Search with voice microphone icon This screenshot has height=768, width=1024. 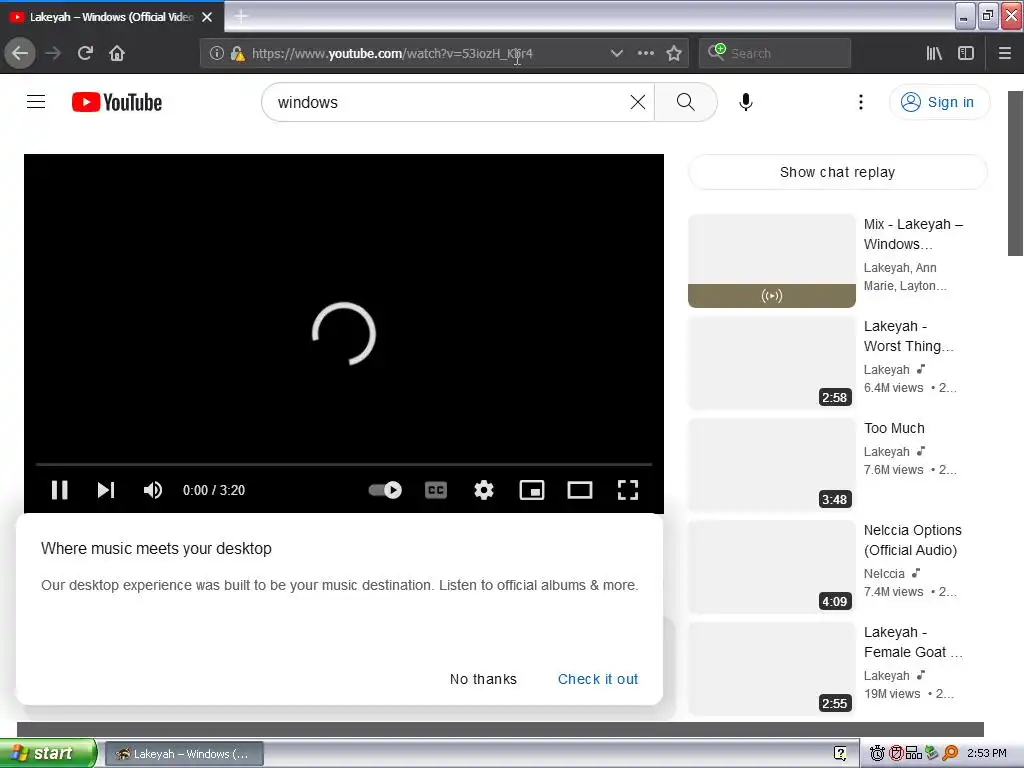coord(746,102)
